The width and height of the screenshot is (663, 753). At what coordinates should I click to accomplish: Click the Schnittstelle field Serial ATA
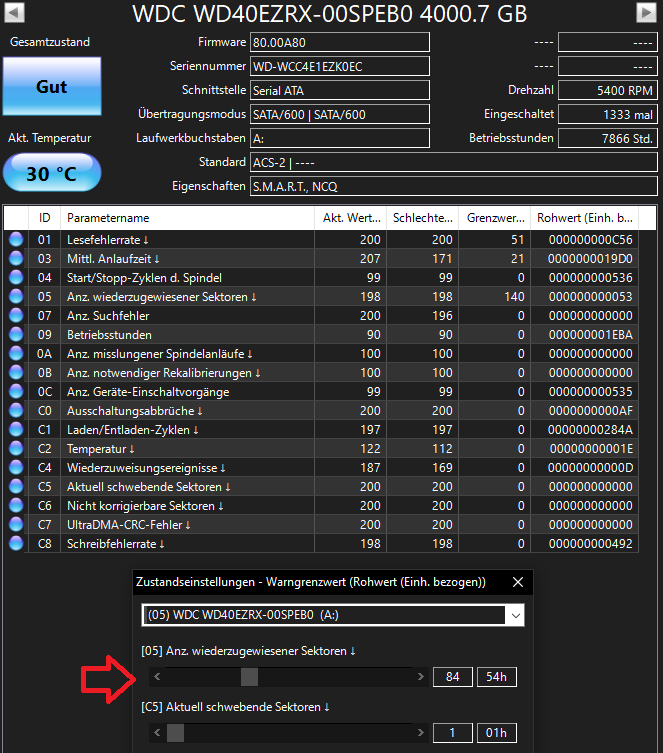340,90
